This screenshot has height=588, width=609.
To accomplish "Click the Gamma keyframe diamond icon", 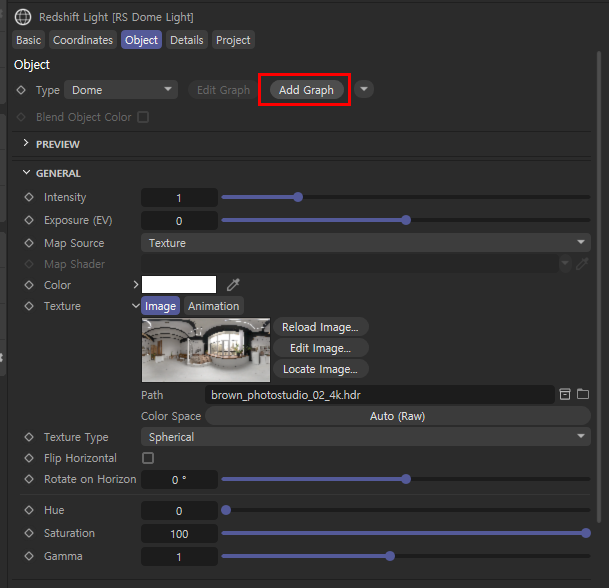I will coord(29,556).
